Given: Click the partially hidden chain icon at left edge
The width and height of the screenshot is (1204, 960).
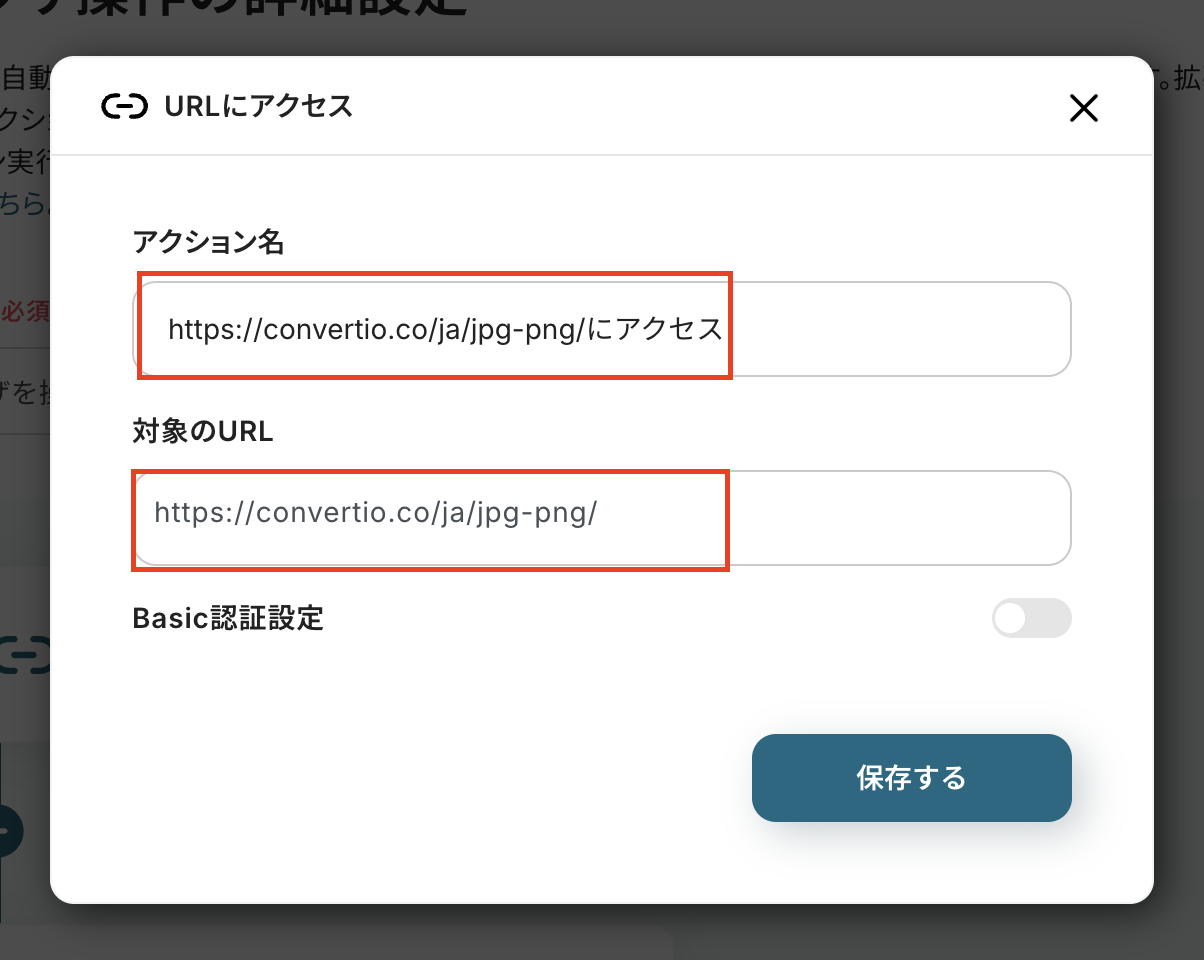Looking at the screenshot, I should coord(24,655).
